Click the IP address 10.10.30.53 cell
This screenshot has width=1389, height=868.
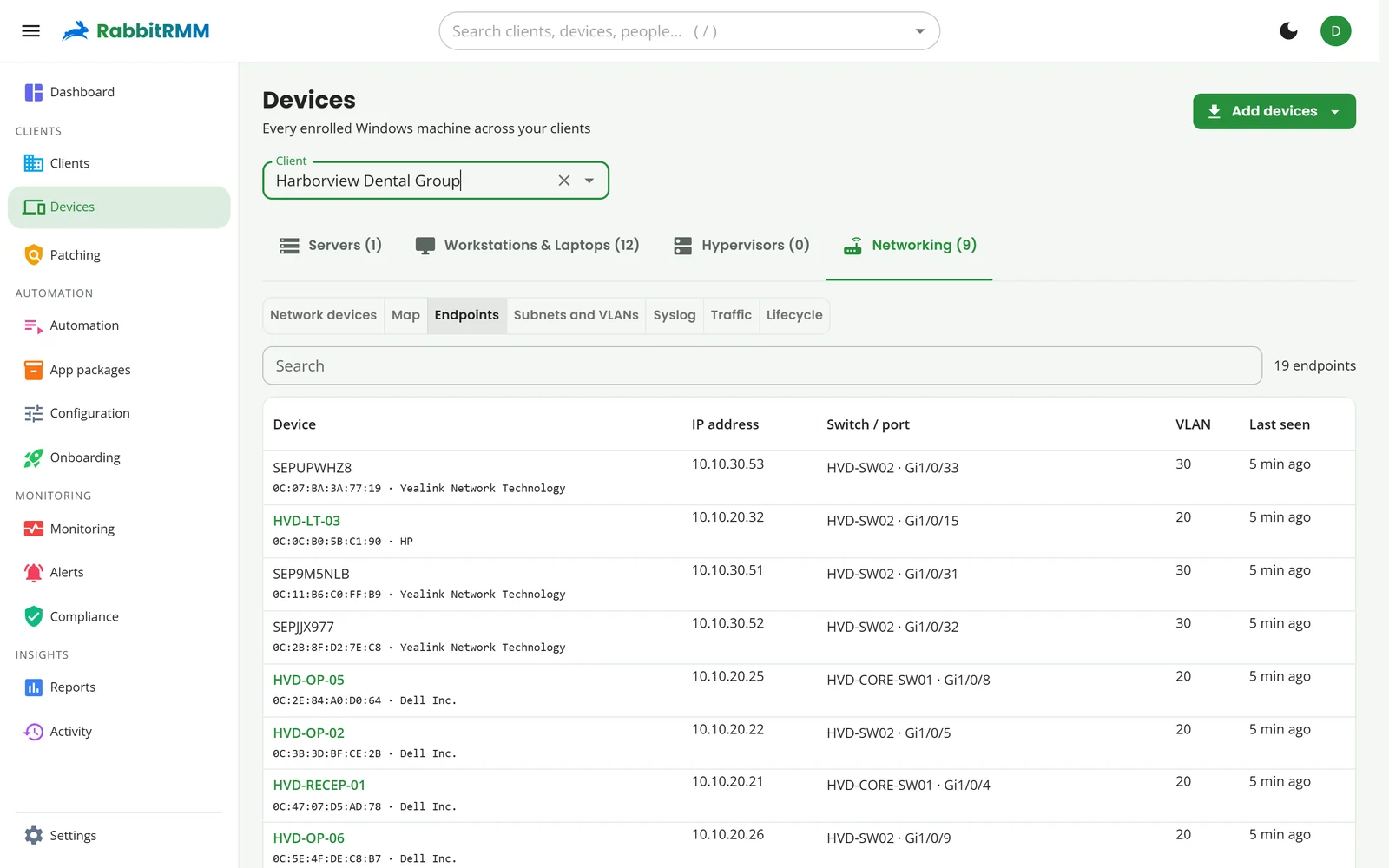click(727, 464)
